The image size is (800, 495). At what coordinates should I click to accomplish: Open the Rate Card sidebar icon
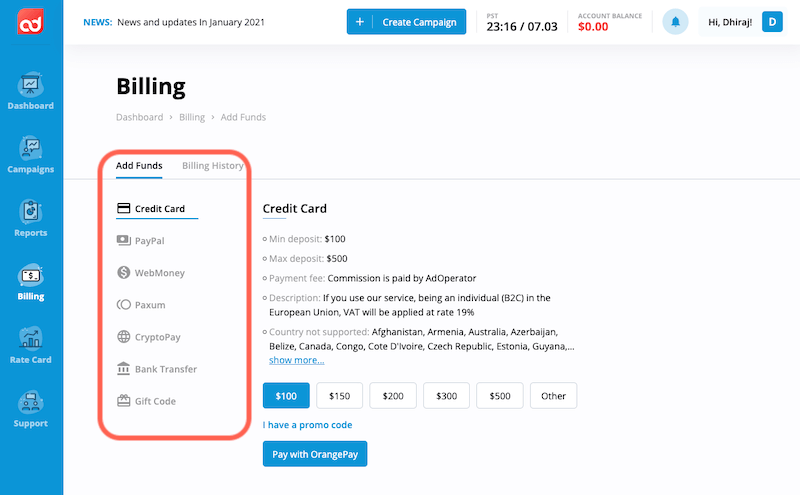click(31, 339)
